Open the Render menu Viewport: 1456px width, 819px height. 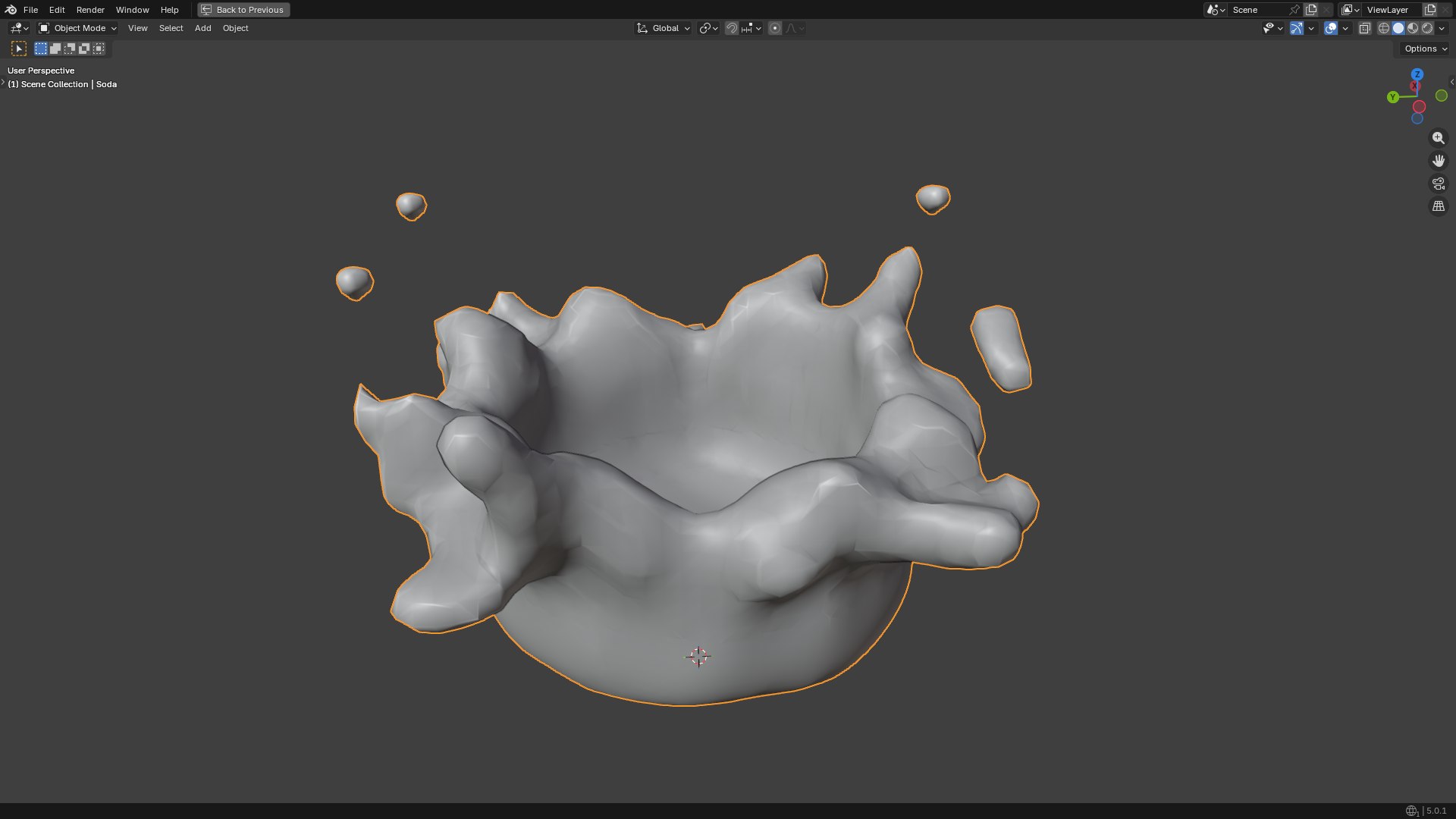click(x=90, y=10)
